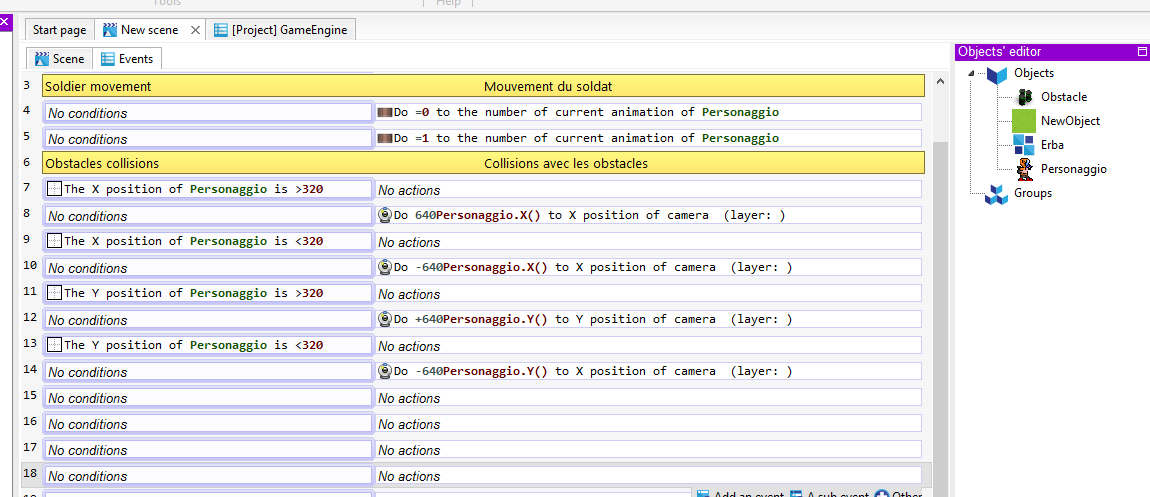The height and width of the screenshot is (497, 1150).
Task: Add an event button
Action: [x=740, y=495]
